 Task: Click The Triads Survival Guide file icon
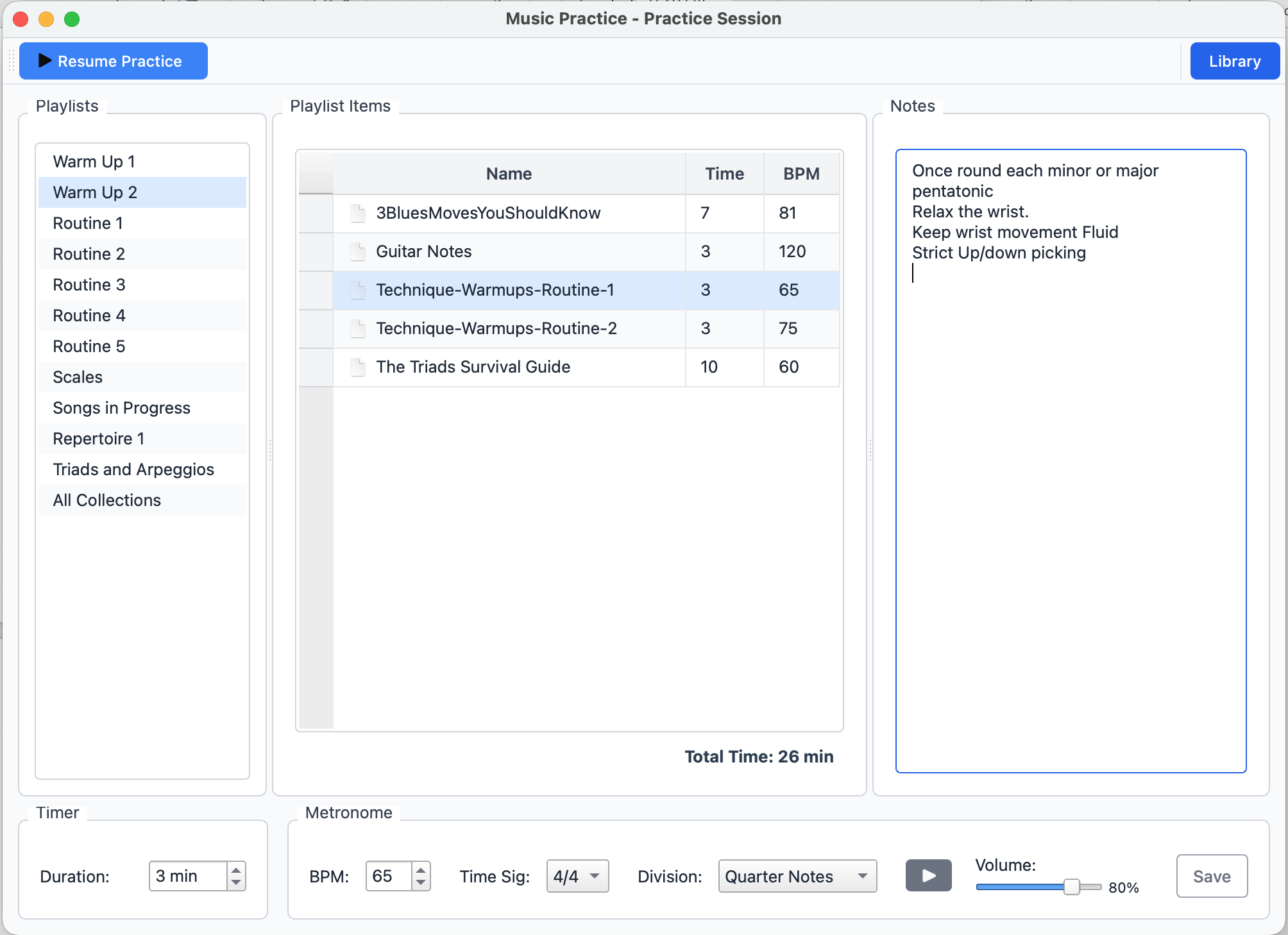(358, 367)
